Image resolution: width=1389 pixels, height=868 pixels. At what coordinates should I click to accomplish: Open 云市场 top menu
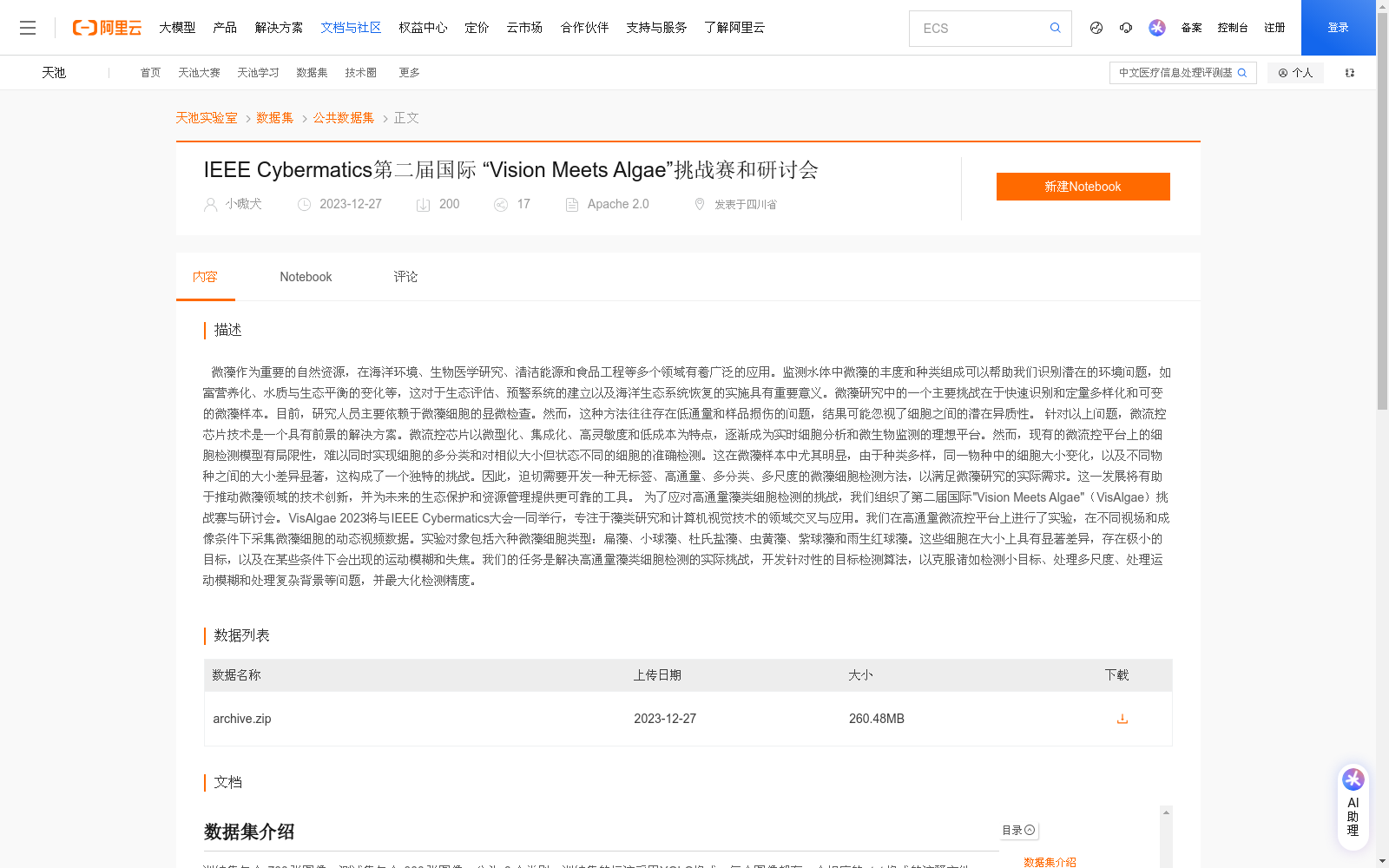tap(524, 28)
